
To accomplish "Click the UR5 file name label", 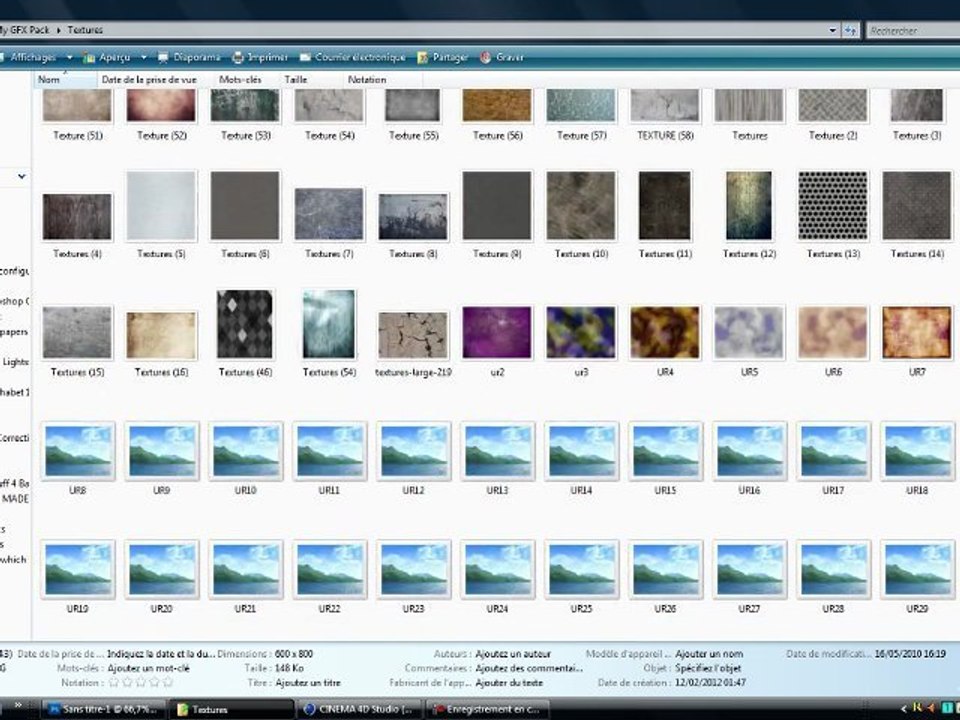I will (x=749, y=372).
